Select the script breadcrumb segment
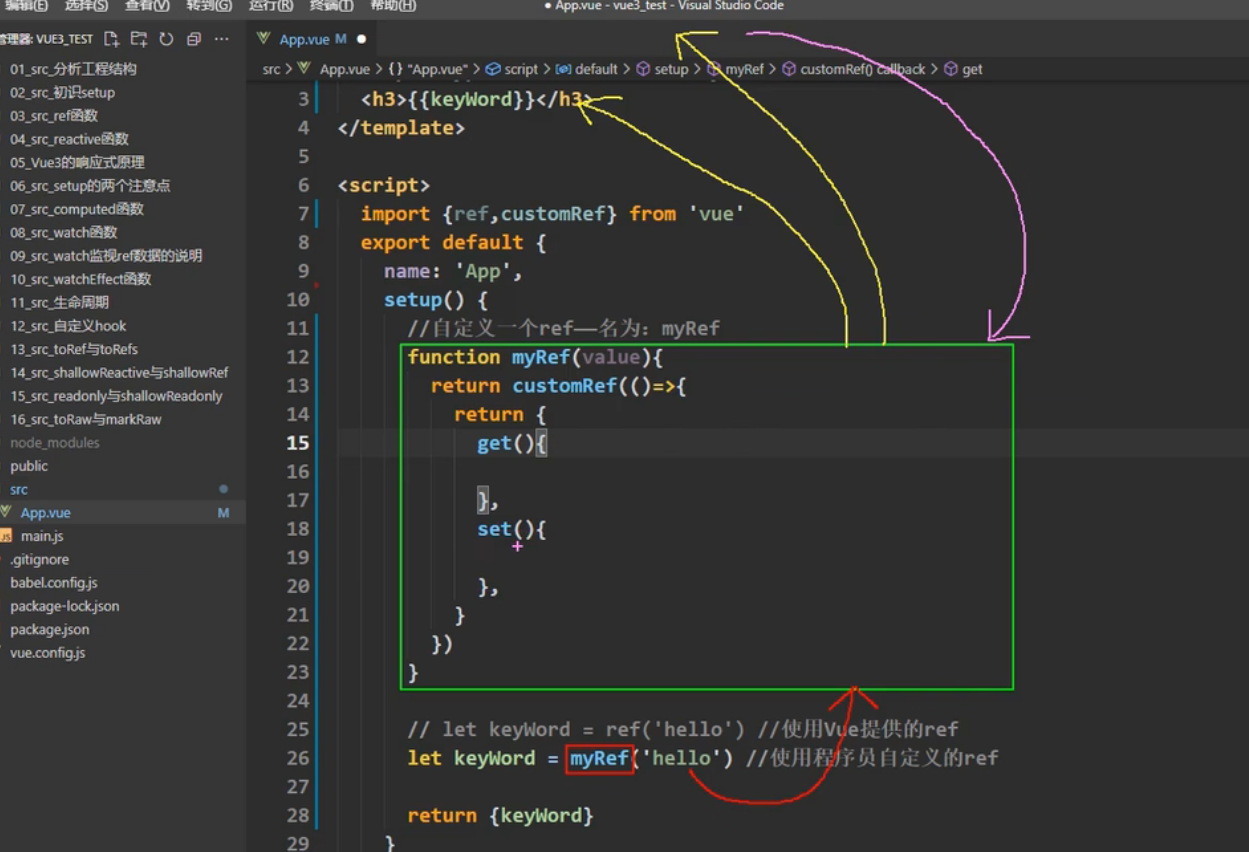The height and width of the screenshot is (852, 1249). (x=521, y=69)
